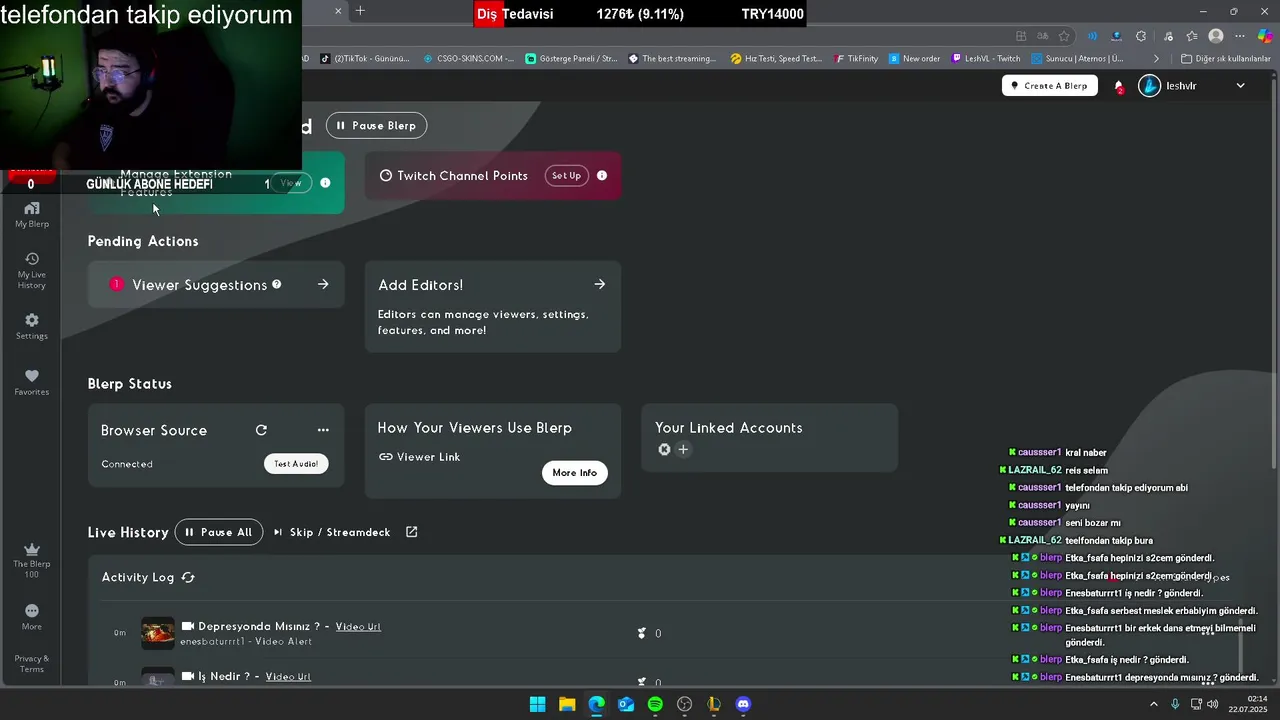Open the Add Editors arrow

[x=600, y=284]
